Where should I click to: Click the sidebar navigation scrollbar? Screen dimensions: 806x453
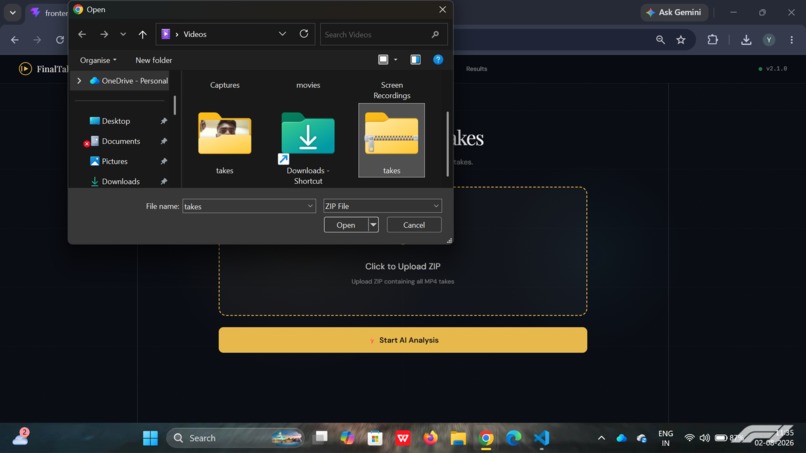tap(175, 105)
